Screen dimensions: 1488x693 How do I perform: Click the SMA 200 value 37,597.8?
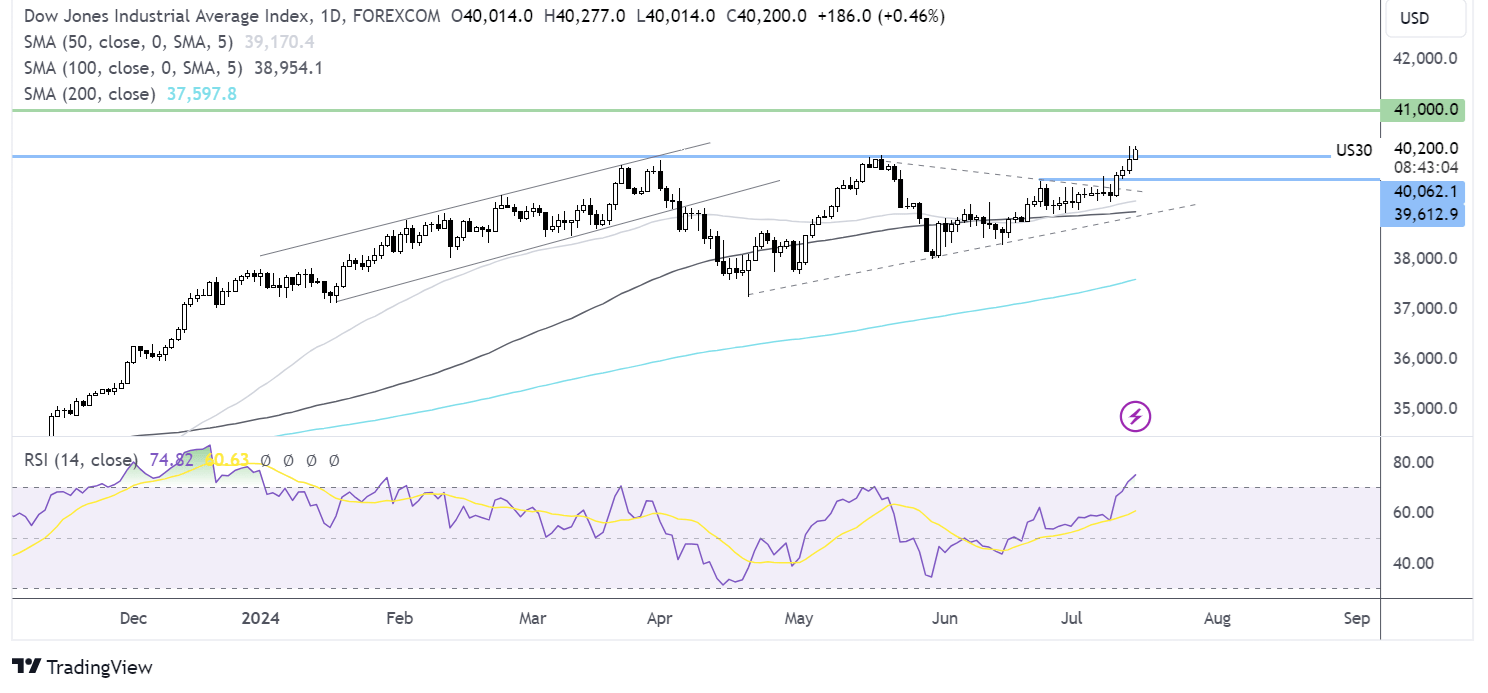[201, 94]
